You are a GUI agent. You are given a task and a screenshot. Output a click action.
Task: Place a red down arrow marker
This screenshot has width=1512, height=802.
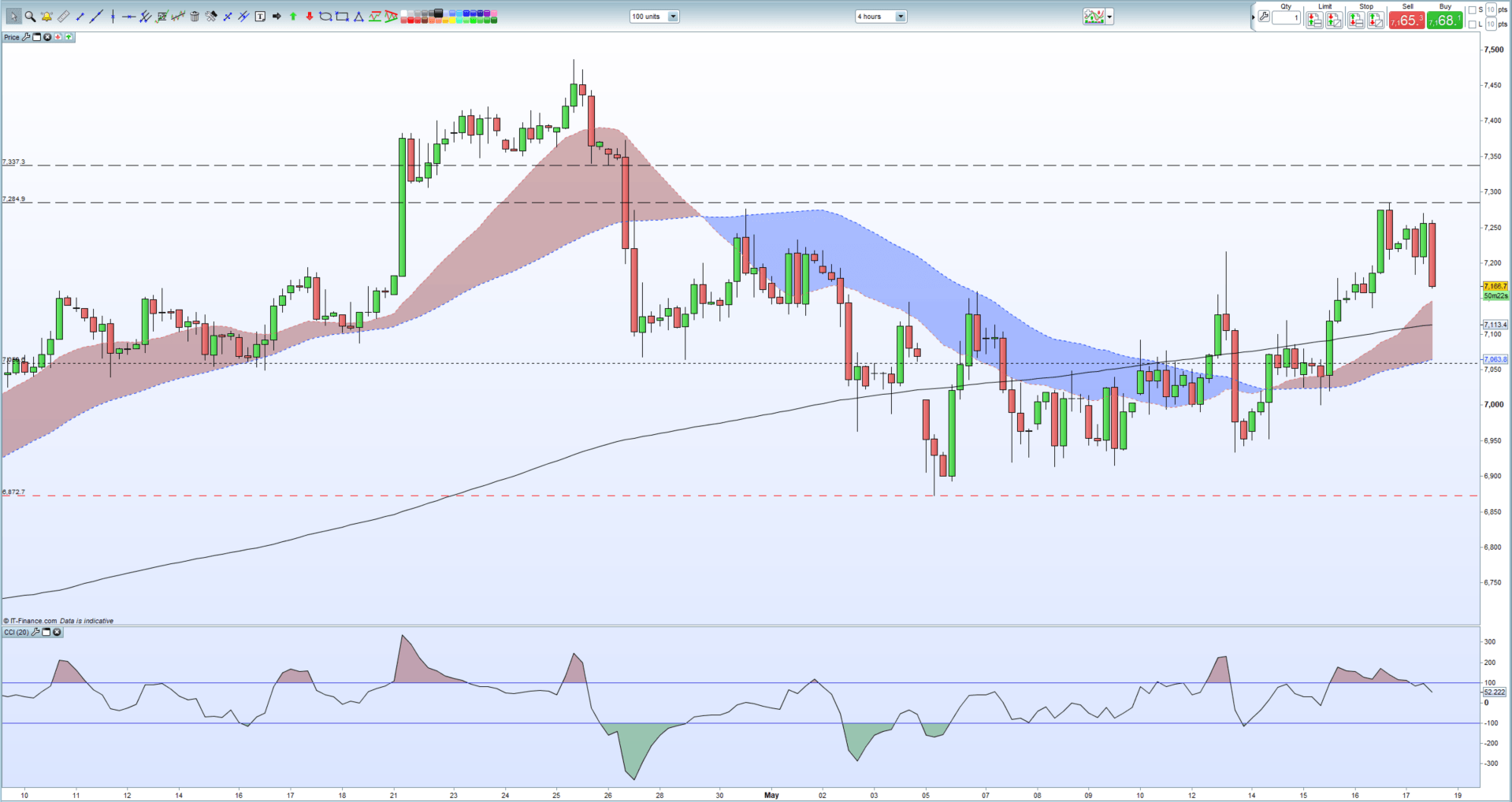[310, 17]
